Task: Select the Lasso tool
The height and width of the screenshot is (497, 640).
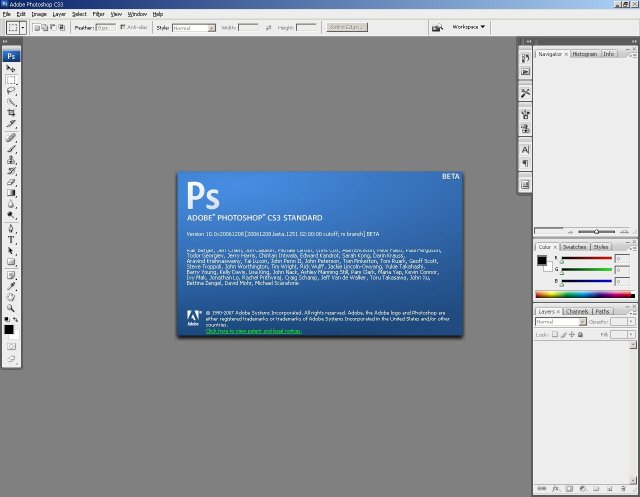Action: point(12,90)
